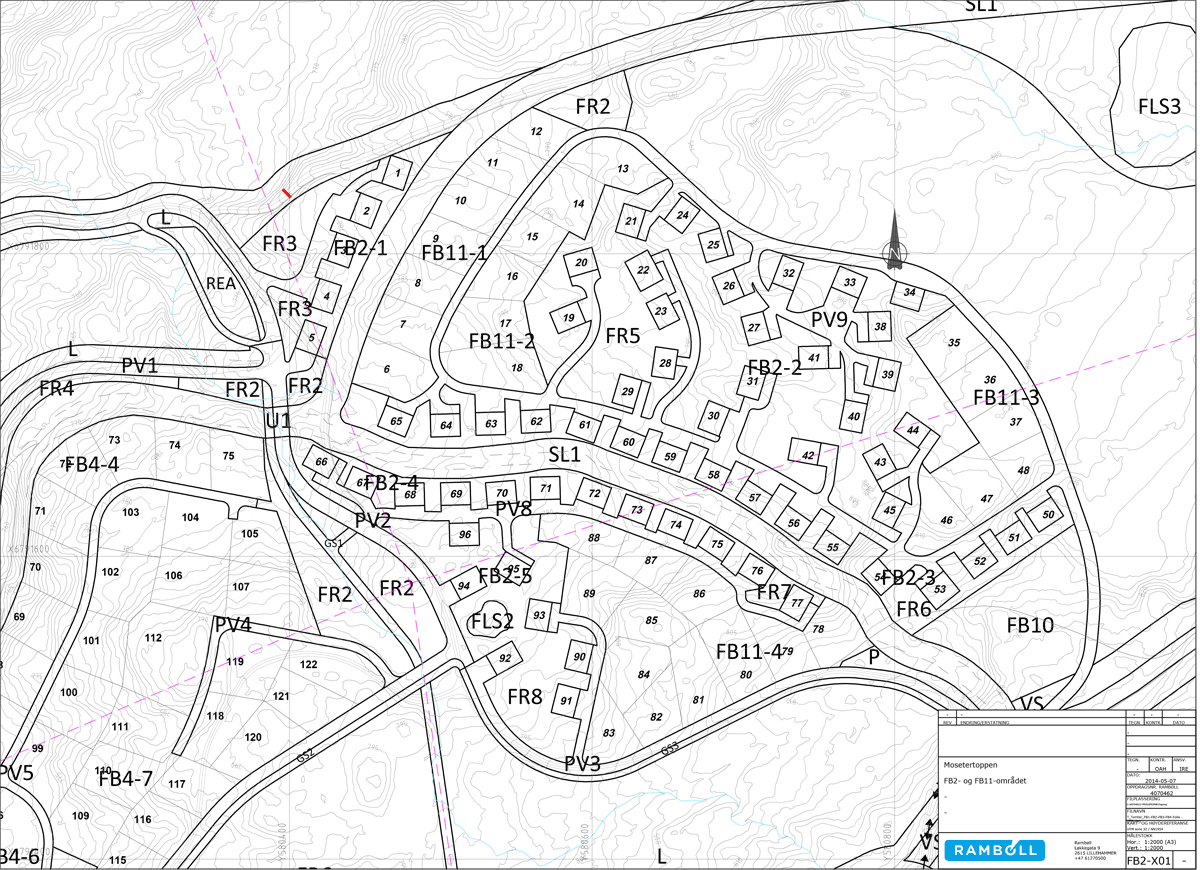Click the FR5 area label
This screenshot has width=1200, height=870.
(622, 336)
